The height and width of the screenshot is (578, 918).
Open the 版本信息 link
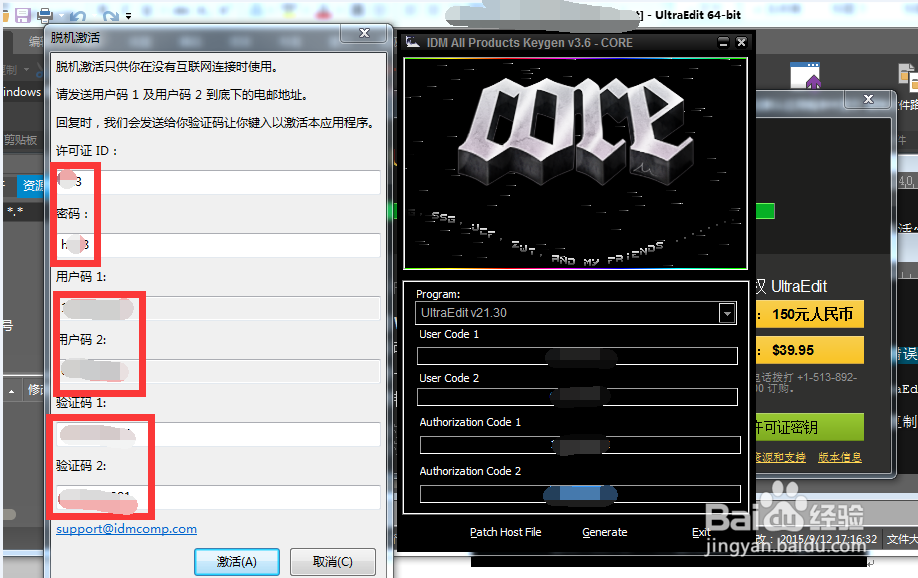click(x=840, y=457)
